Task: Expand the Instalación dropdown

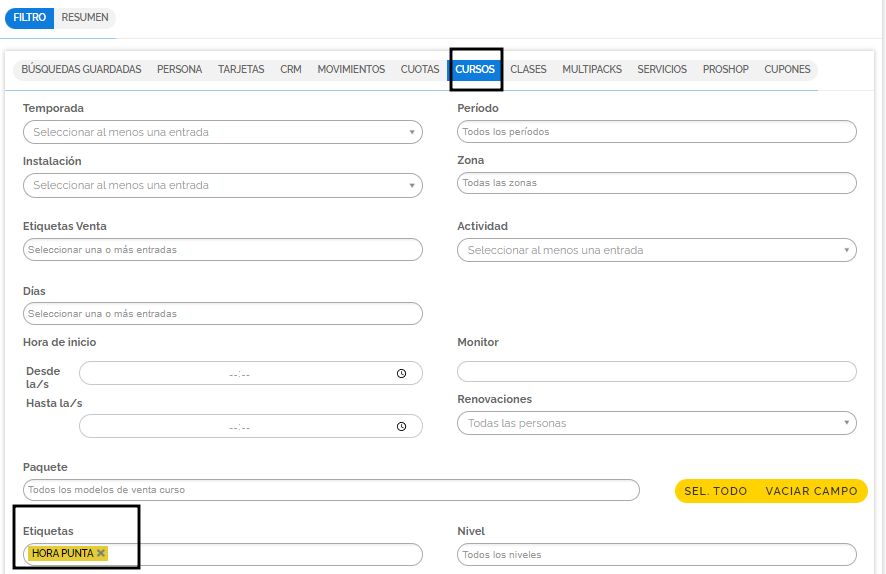Action: click(223, 185)
